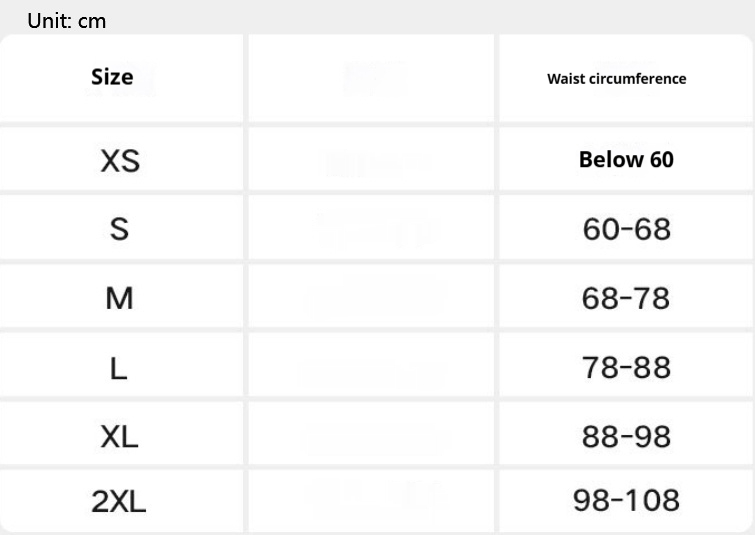Select the 'Size' column header
Viewport: 755px width, 535px height.
point(112,77)
